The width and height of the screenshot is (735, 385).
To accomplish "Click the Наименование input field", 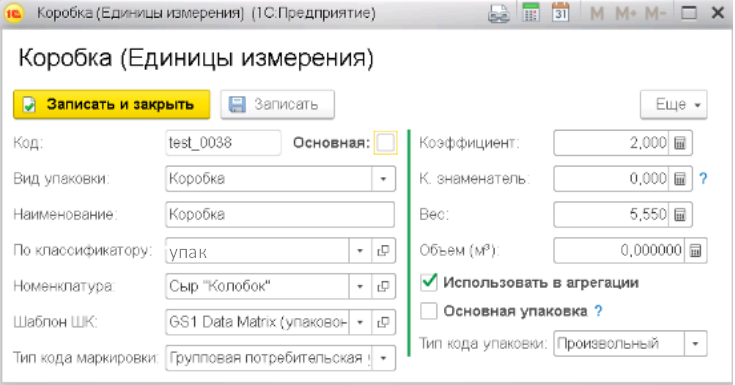I will point(280,215).
